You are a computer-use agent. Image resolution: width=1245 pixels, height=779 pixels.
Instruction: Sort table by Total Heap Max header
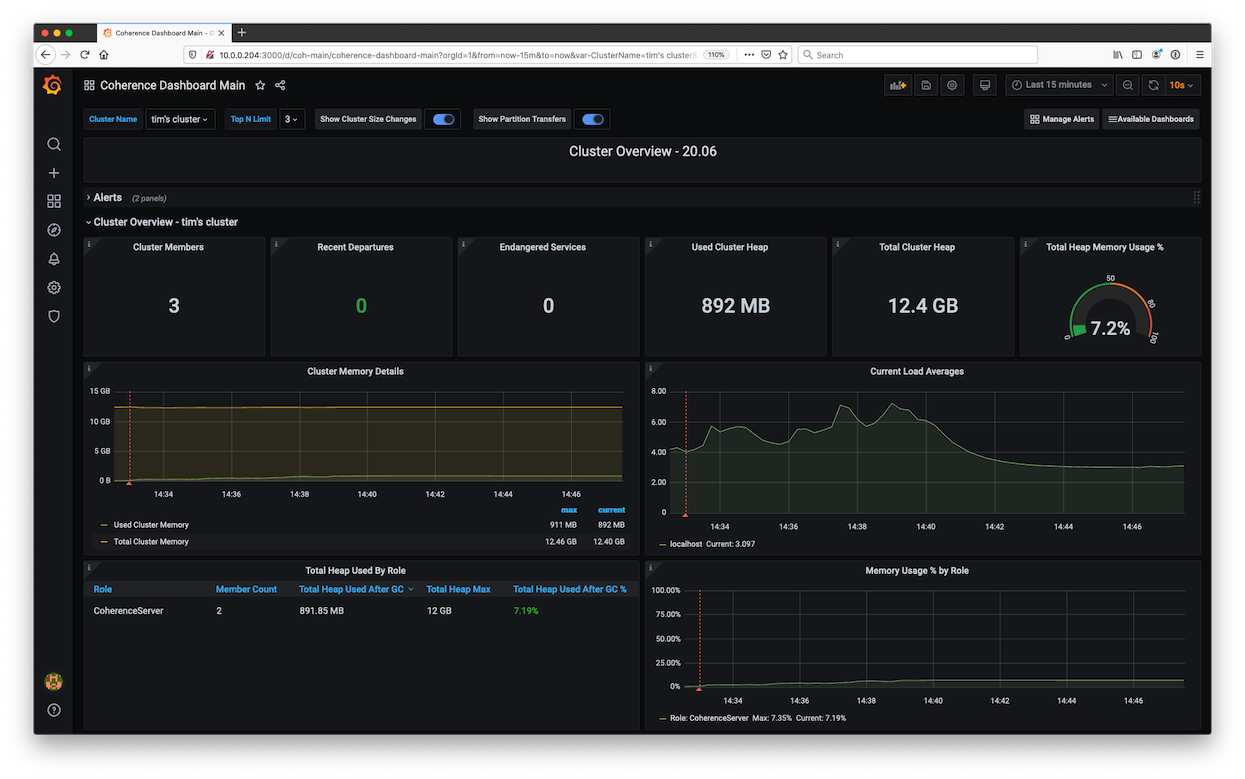458,589
